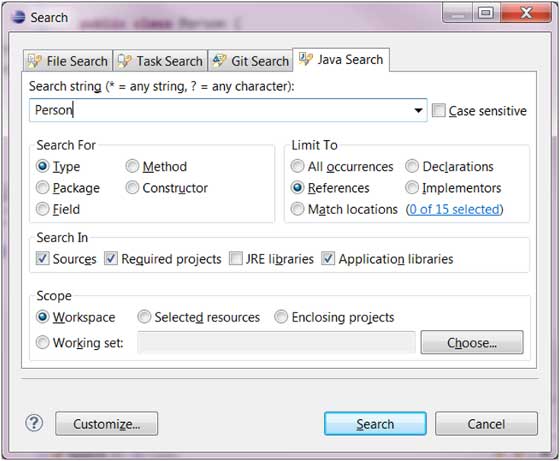Screen dimensions: 560x461
Task: Select the Java Search tab
Action: pos(341,60)
